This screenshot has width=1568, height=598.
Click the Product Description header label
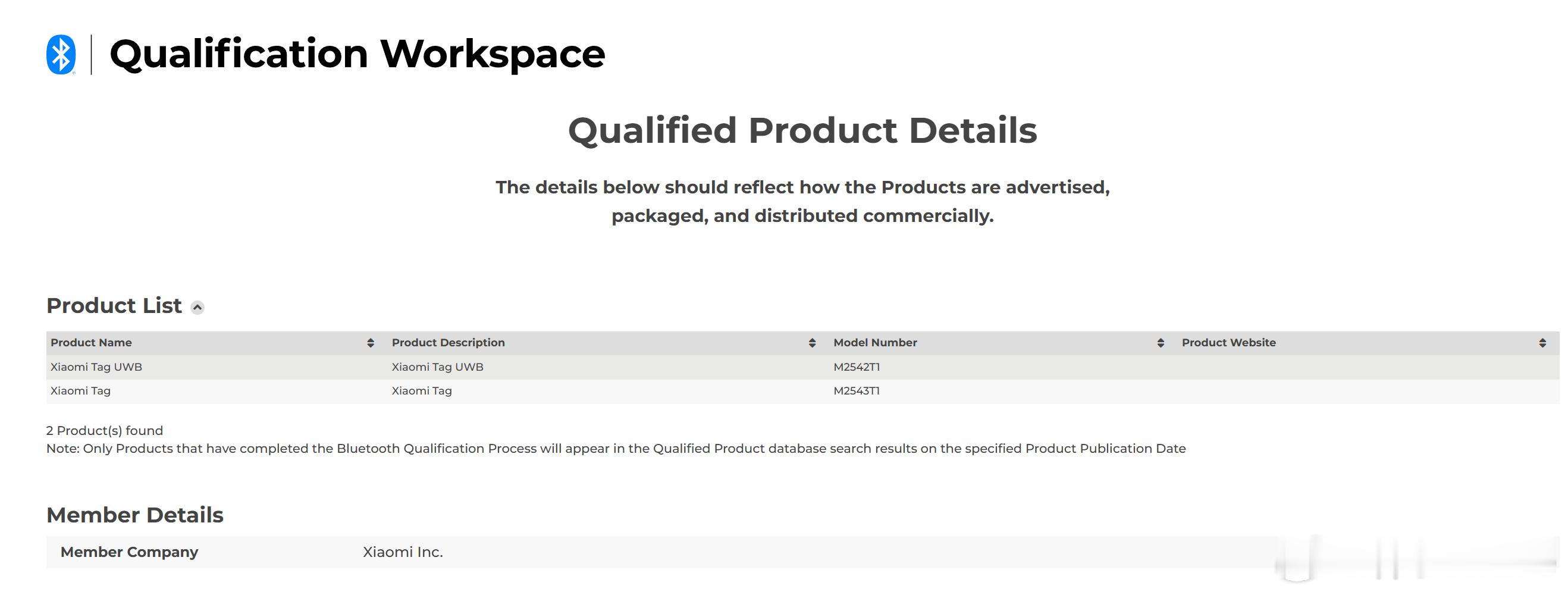click(x=448, y=343)
